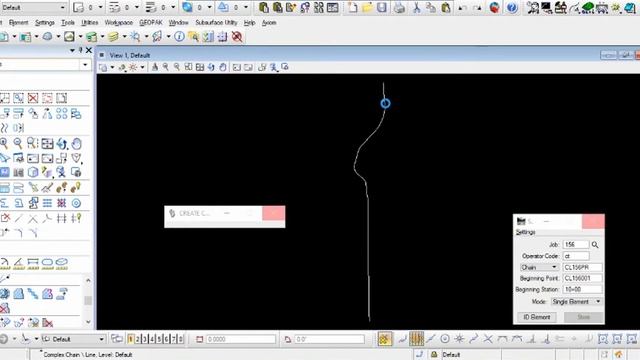Select the red X delete-fence icon in left toolbox
The width and height of the screenshot is (640, 360).
pos(33,98)
